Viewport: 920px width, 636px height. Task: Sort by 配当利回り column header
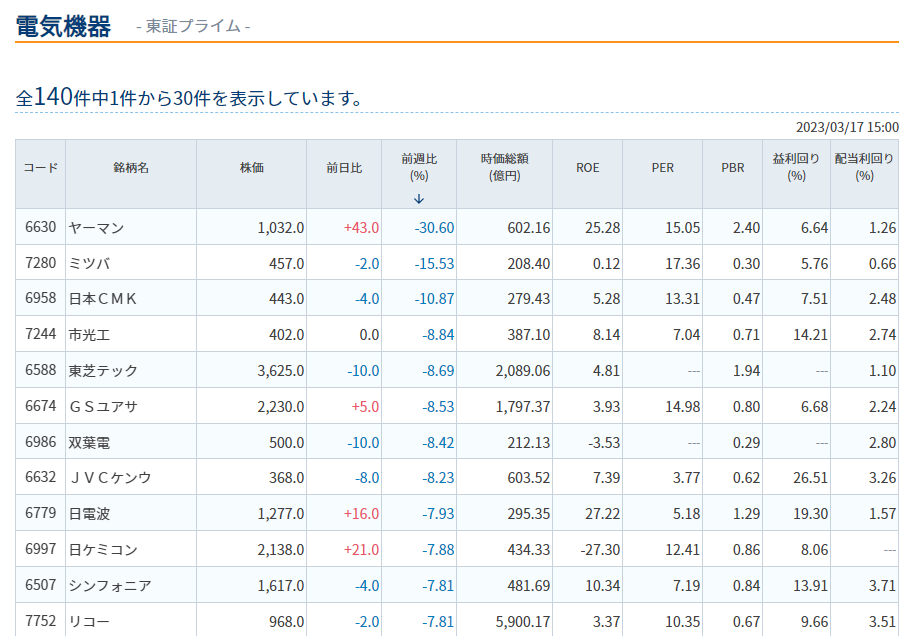pos(864,167)
